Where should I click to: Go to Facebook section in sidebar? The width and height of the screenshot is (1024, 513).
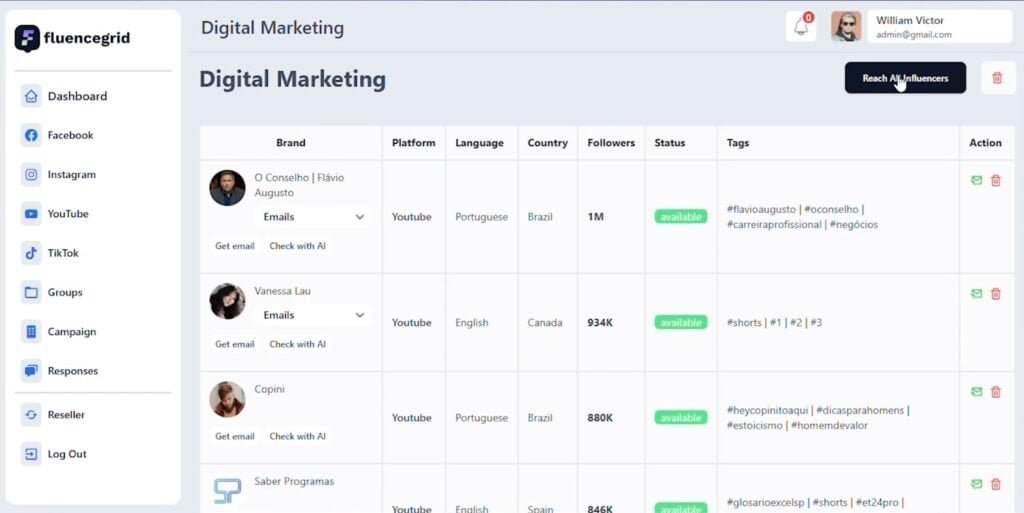tap(71, 135)
